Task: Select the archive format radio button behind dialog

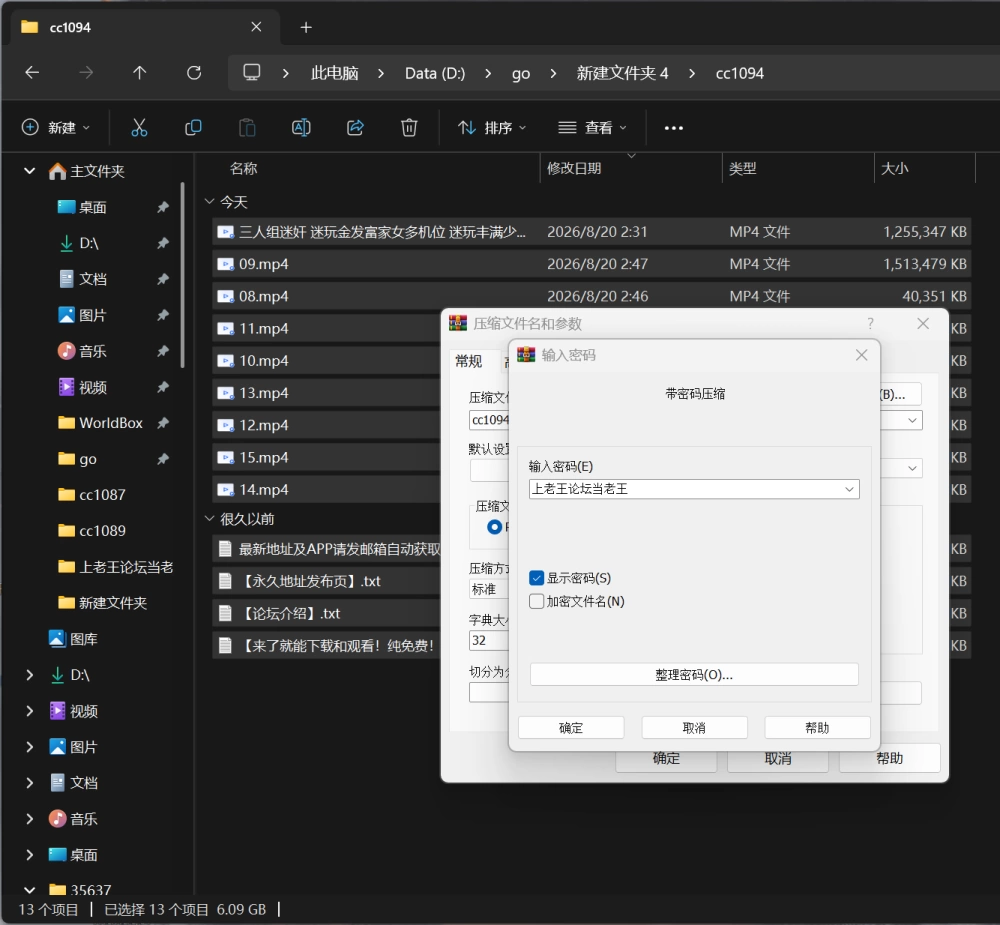Action: point(494,527)
